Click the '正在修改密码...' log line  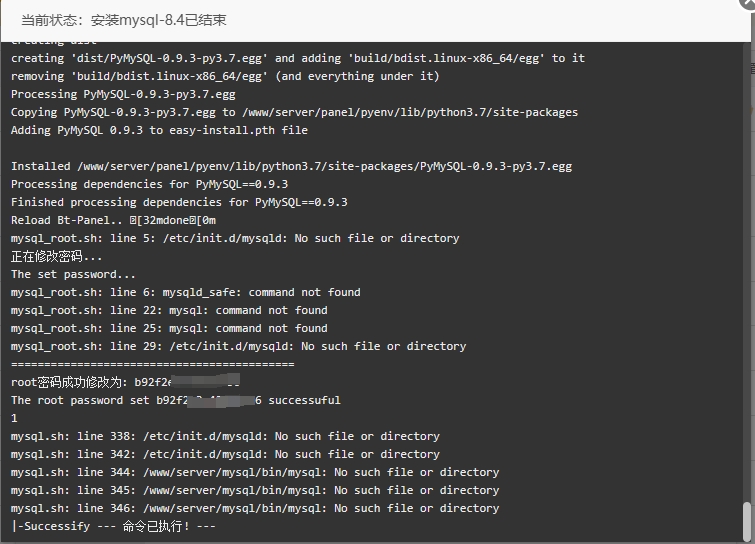pyautogui.click(x=56, y=257)
